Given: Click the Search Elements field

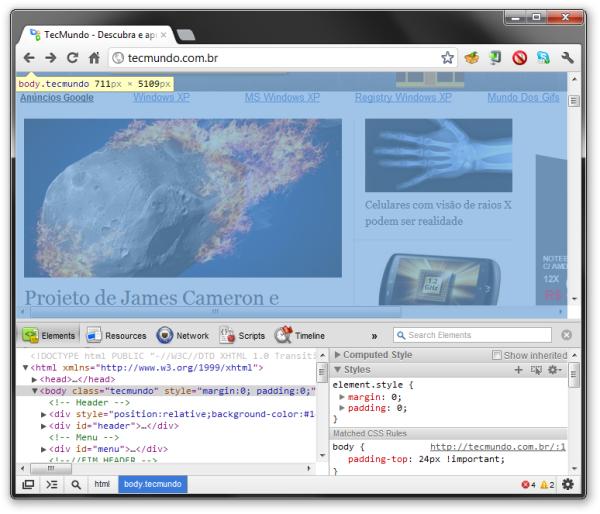Looking at the screenshot, I should pos(472,335).
